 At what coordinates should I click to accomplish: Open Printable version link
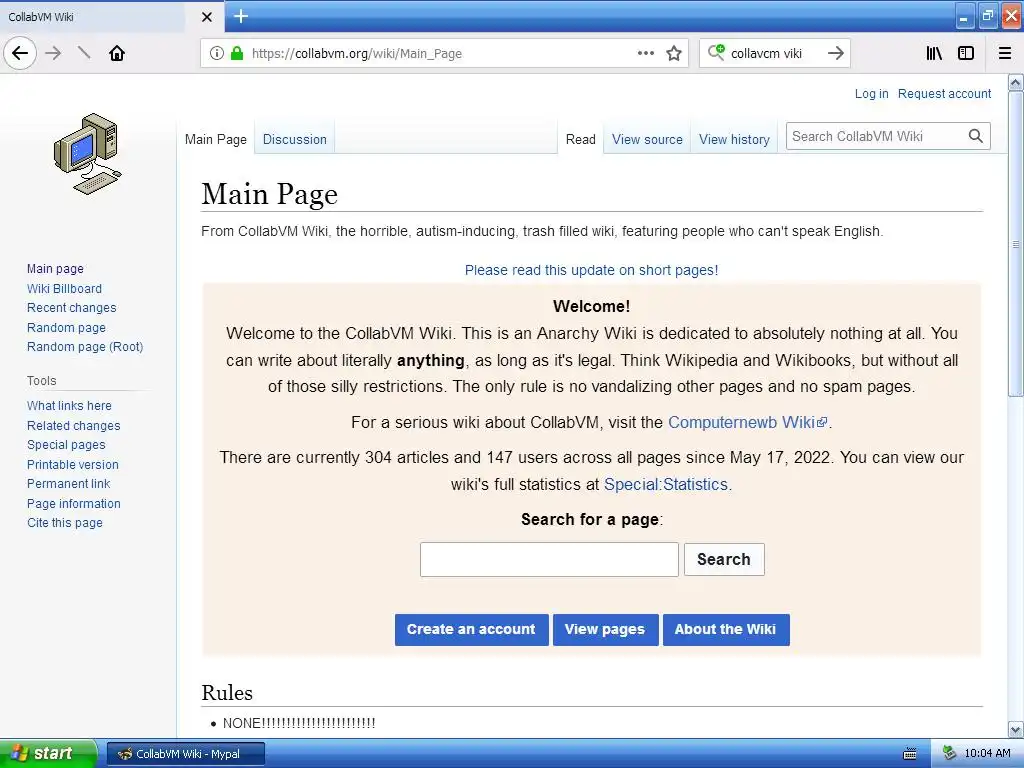[x=72, y=464]
